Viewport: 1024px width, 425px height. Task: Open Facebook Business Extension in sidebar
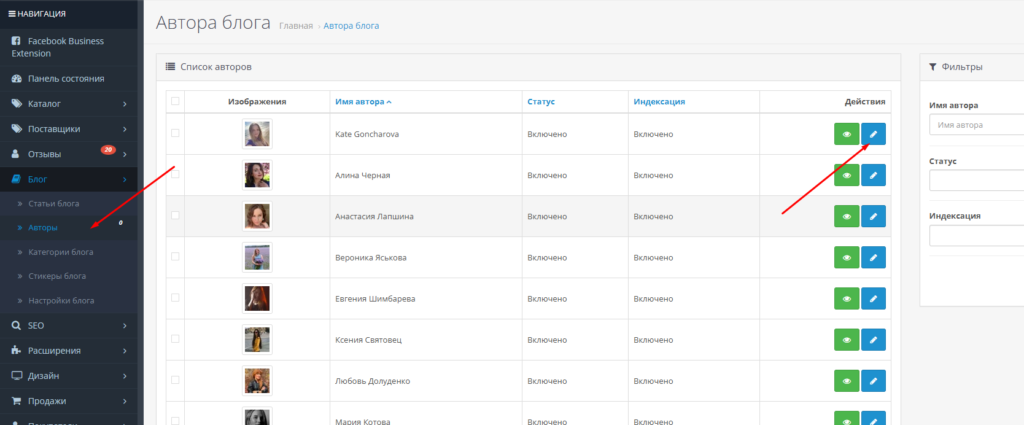[x=68, y=46]
